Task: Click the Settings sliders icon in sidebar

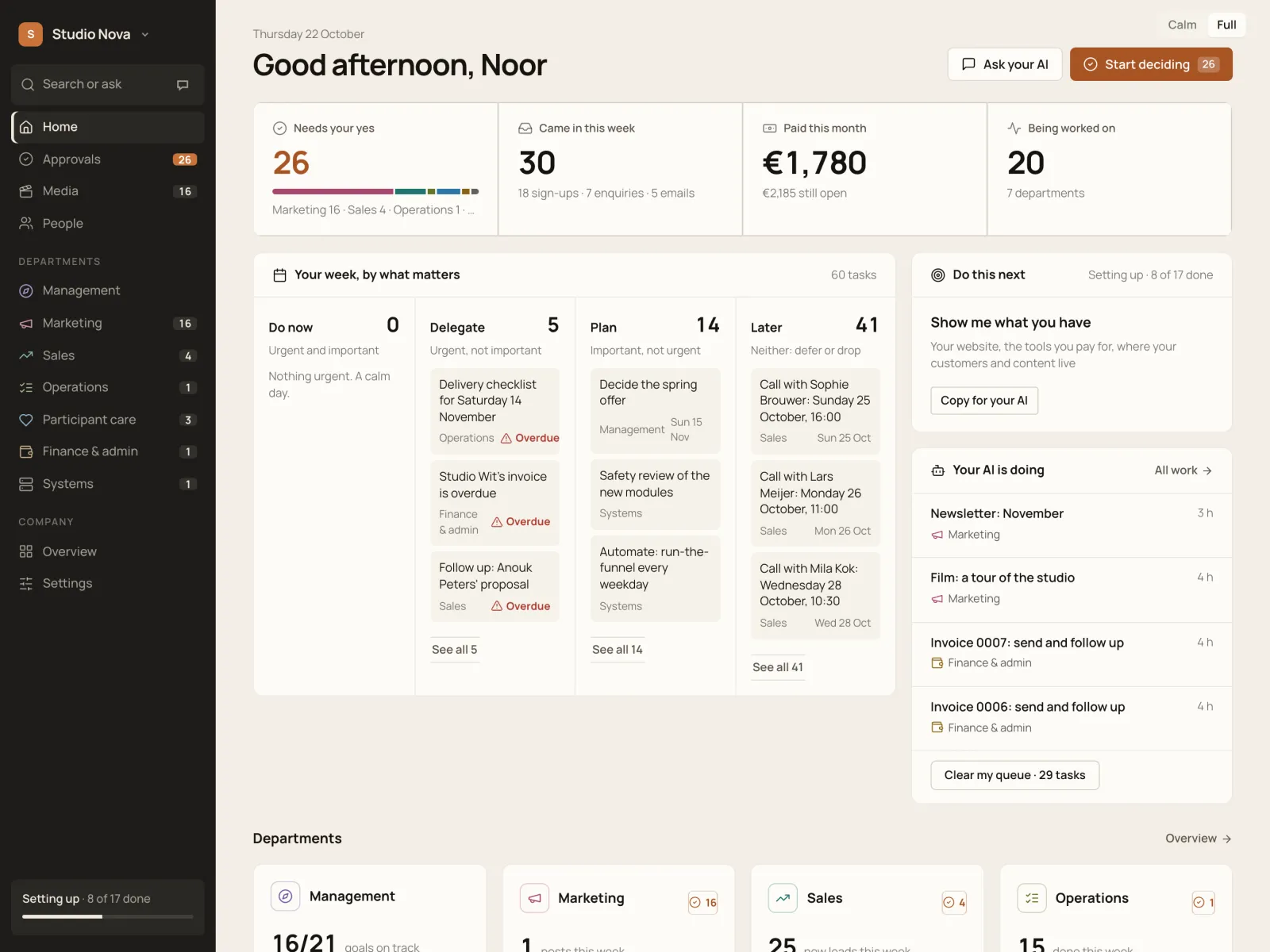Action: (x=26, y=584)
